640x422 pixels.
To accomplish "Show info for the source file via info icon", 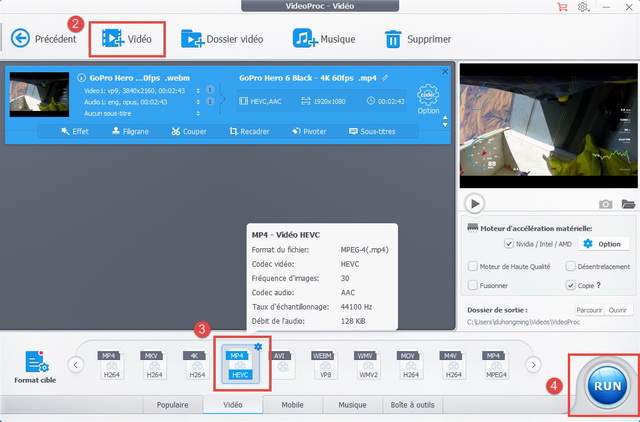I will (81, 78).
